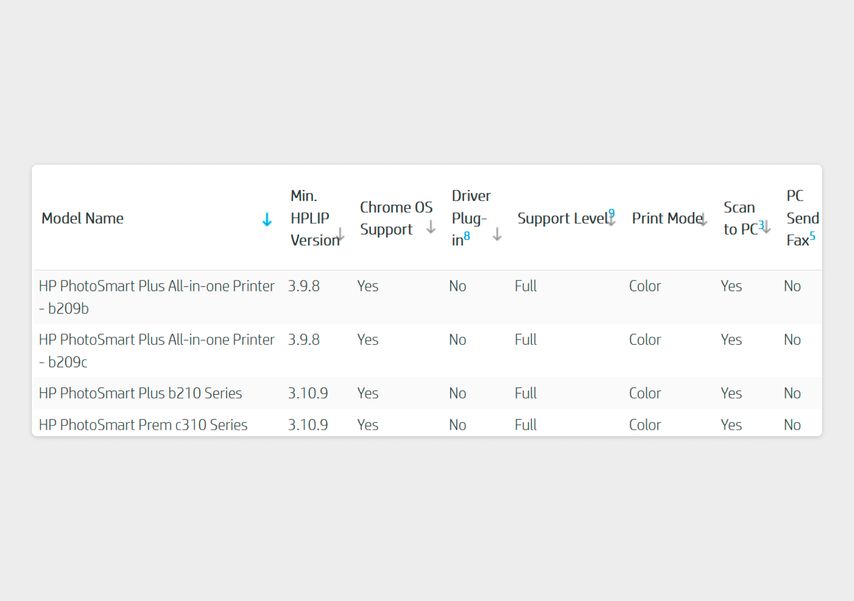Click PC Send Fax 'No' in c310 row
The height and width of the screenshot is (601, 854).
792,425
